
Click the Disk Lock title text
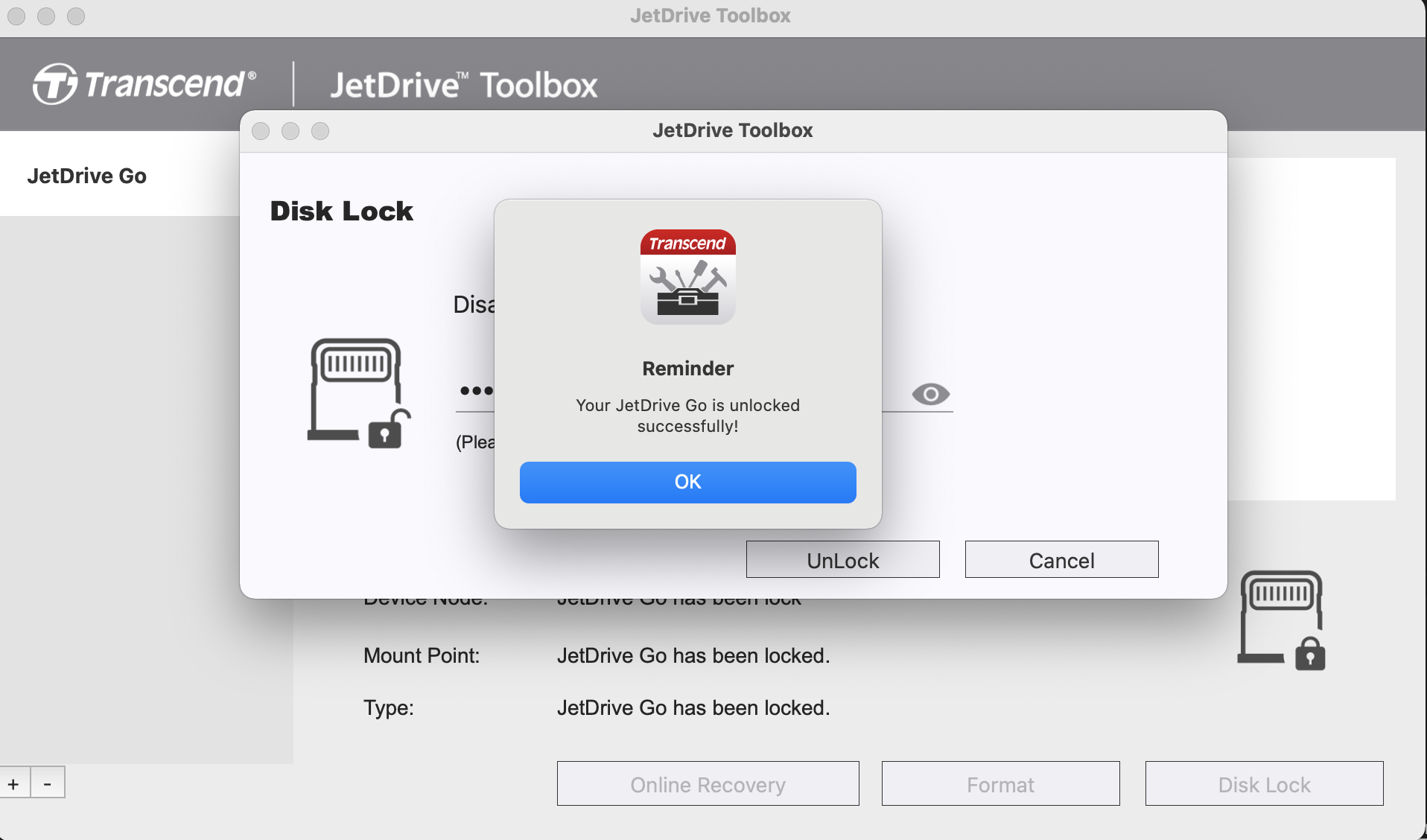pos(341,211)
